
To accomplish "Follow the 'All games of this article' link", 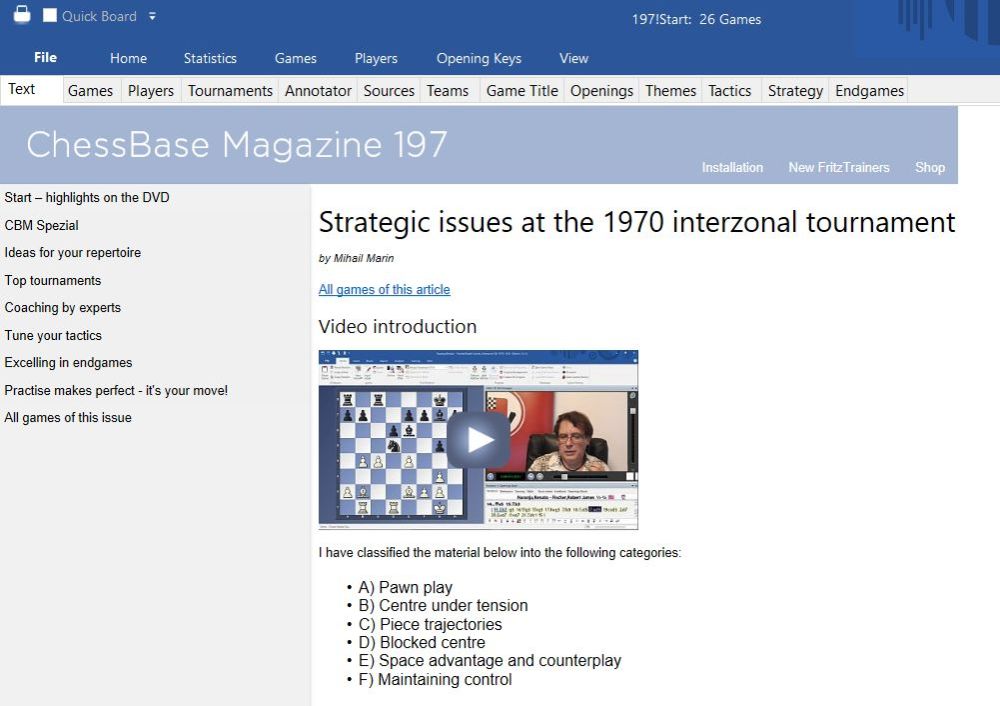I will (384, 290).
